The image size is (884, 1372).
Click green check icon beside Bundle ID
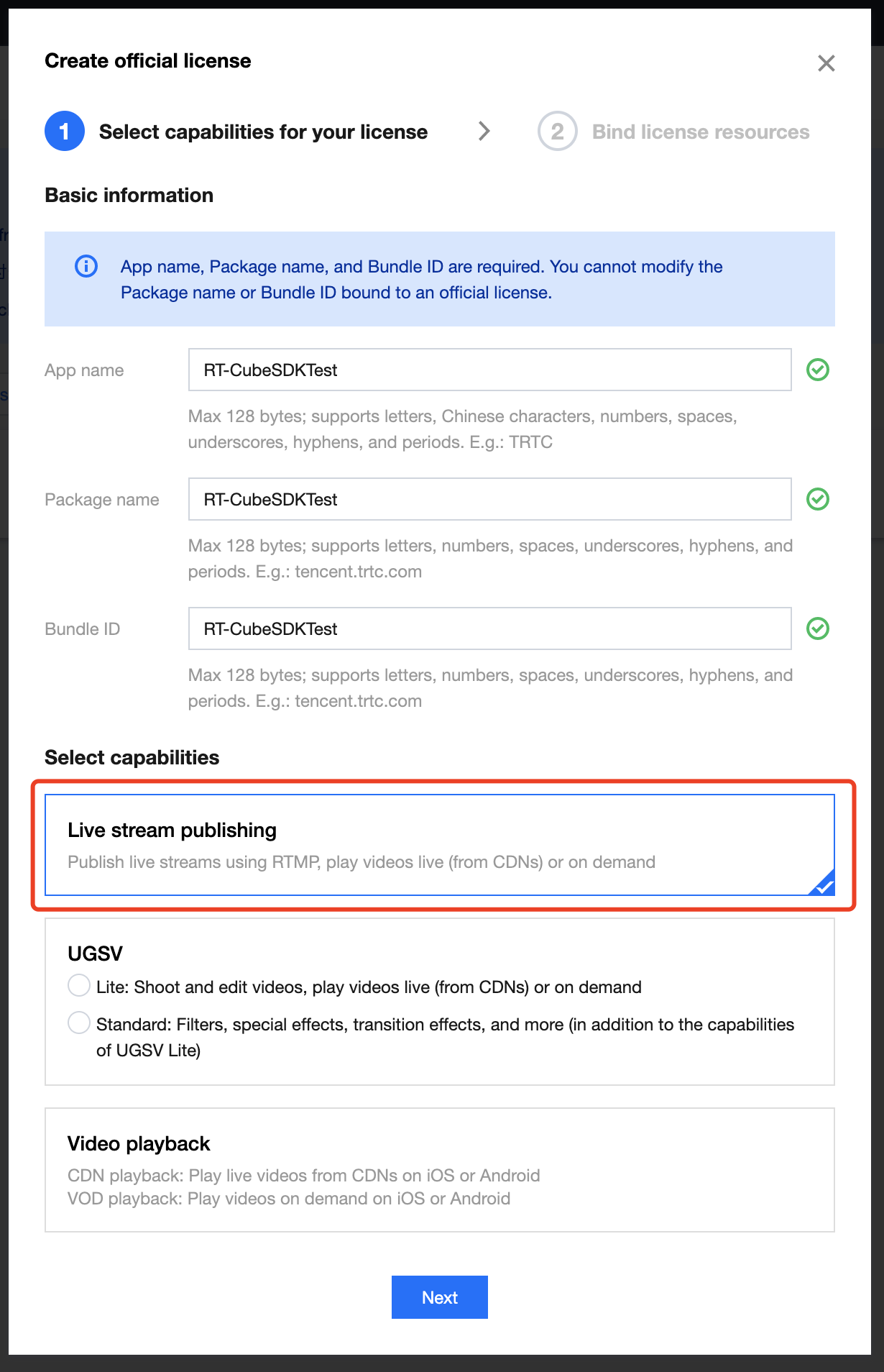[x=818, y=628]
